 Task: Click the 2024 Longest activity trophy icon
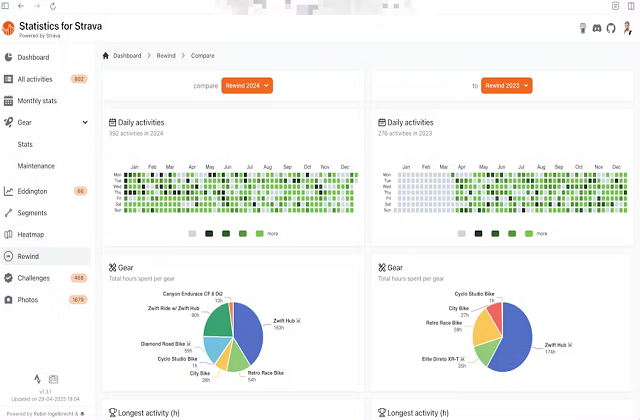113,413
